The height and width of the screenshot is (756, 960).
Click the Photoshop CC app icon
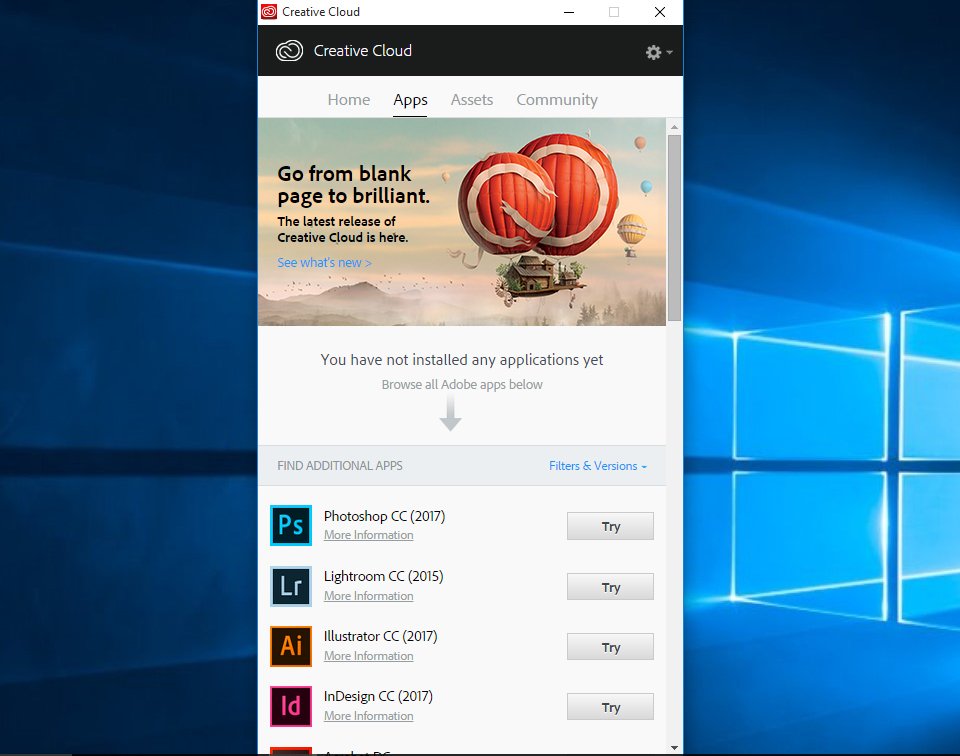[x=291, y=525]
